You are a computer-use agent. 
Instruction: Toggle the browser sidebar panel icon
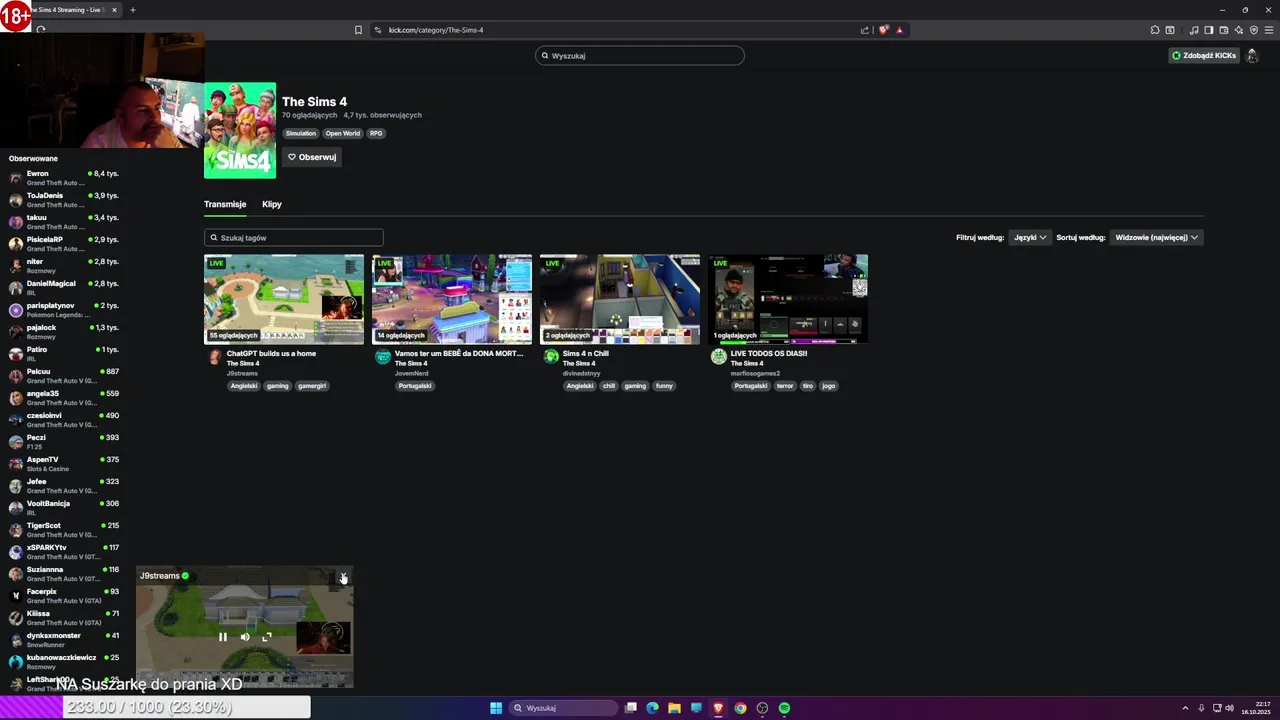click(x=1208, y=30)
